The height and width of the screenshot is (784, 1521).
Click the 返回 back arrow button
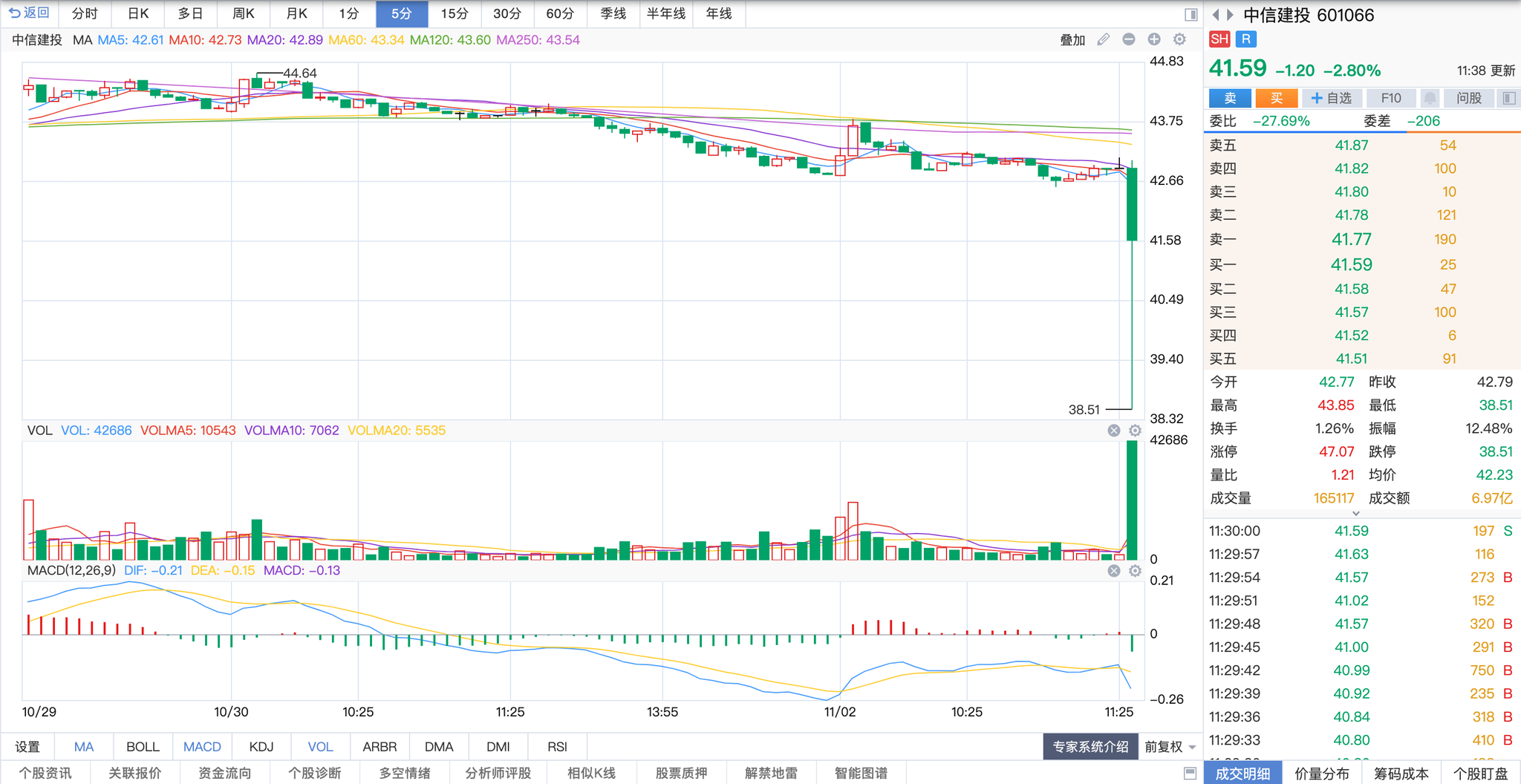[29, 13]
